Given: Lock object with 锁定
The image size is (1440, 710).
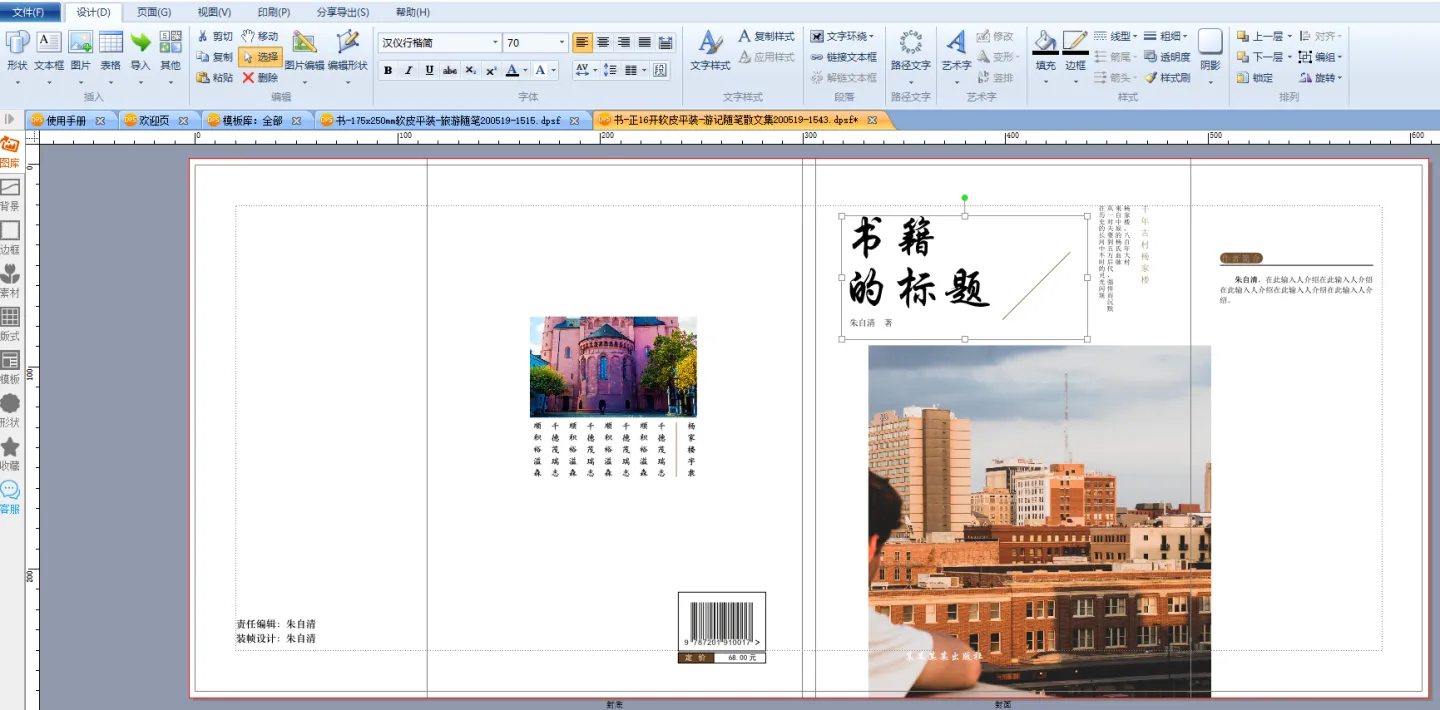Looking at the screenshot, I should (1255, 77).
